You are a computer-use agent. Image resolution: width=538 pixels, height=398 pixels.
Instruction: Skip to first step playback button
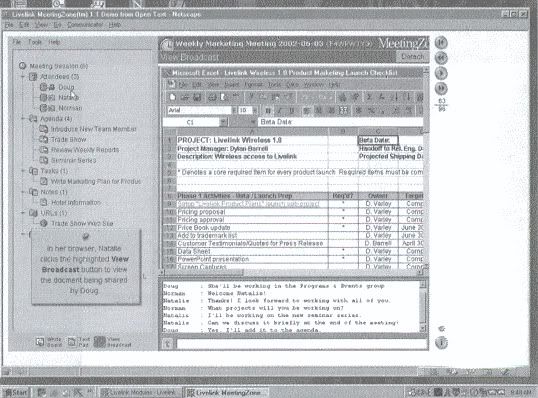click(x=441, y=43)
